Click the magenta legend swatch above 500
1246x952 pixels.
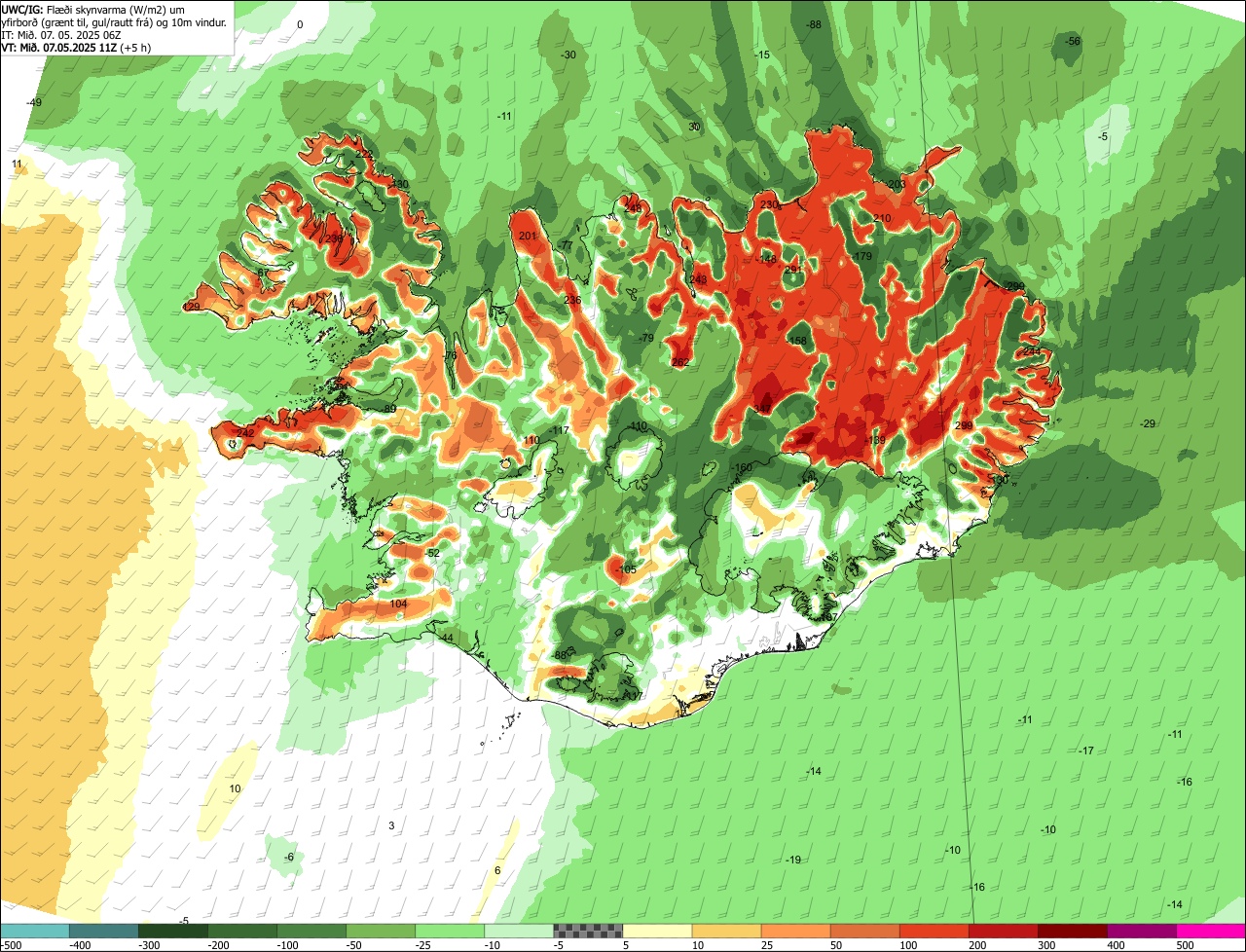click(x=1211, y=931)
